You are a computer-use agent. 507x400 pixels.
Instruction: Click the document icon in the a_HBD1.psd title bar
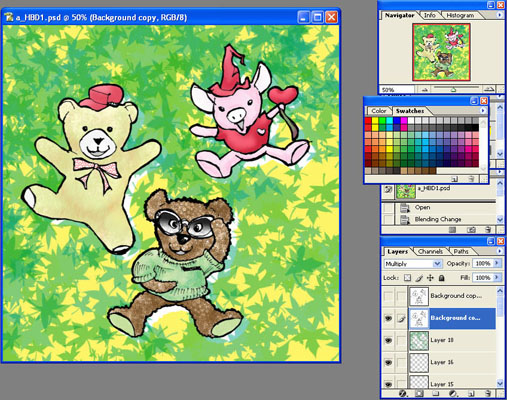click(9, 17)
